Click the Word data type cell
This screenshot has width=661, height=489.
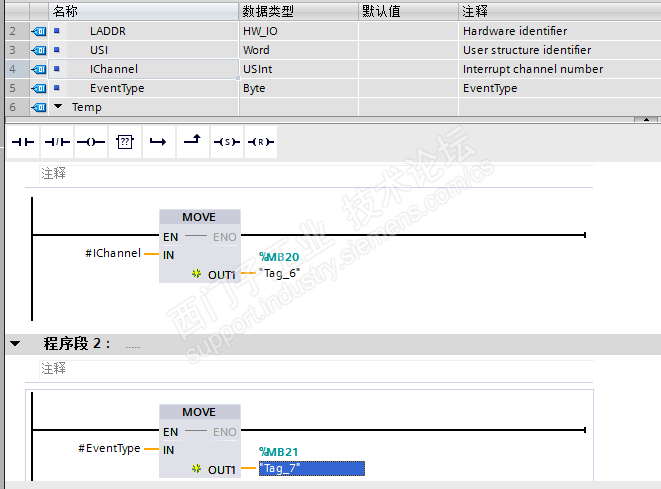298,50
